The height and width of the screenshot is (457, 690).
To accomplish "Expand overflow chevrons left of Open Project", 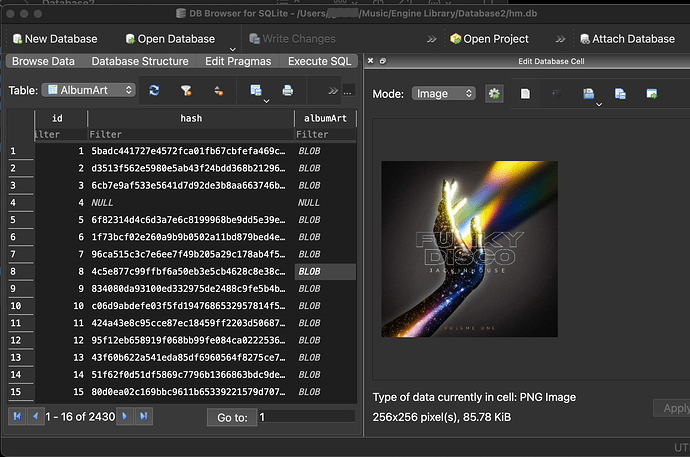I will click(x=432, y=39).
